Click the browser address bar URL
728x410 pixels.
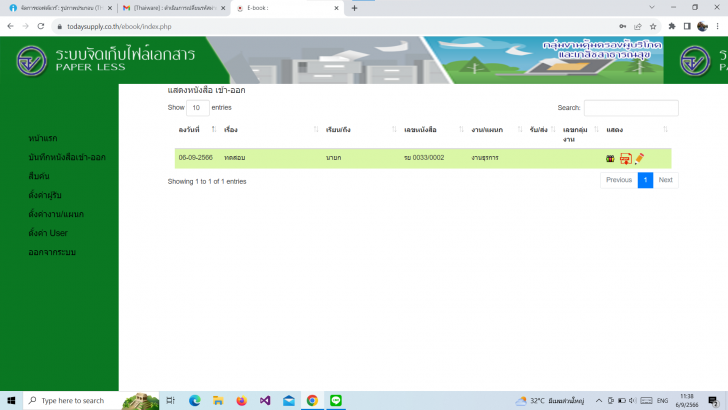[119, 26]
